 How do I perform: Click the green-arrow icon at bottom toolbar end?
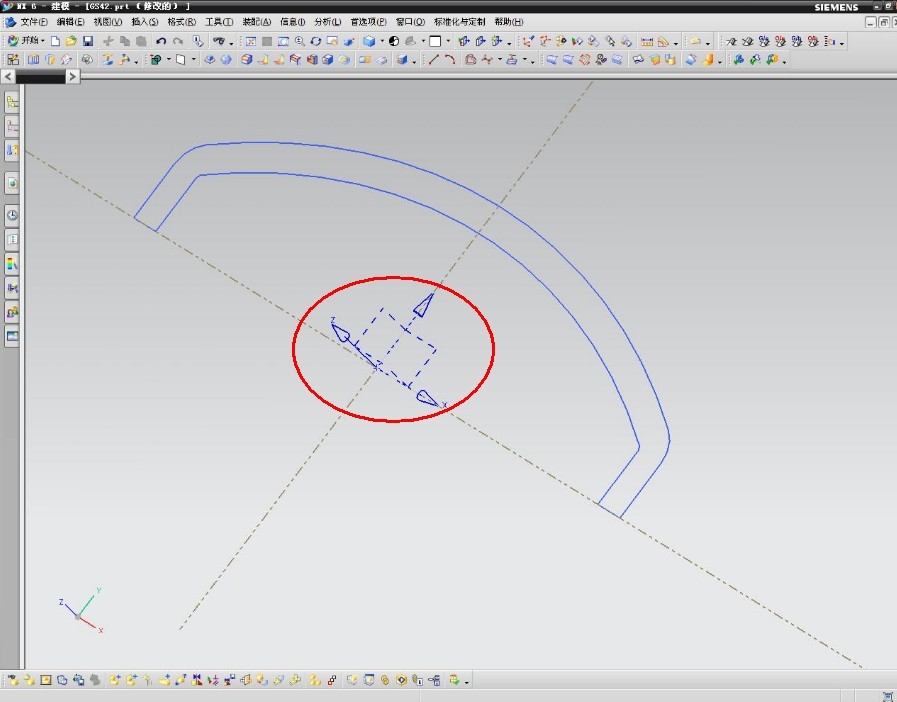click(x=454, y=680)
